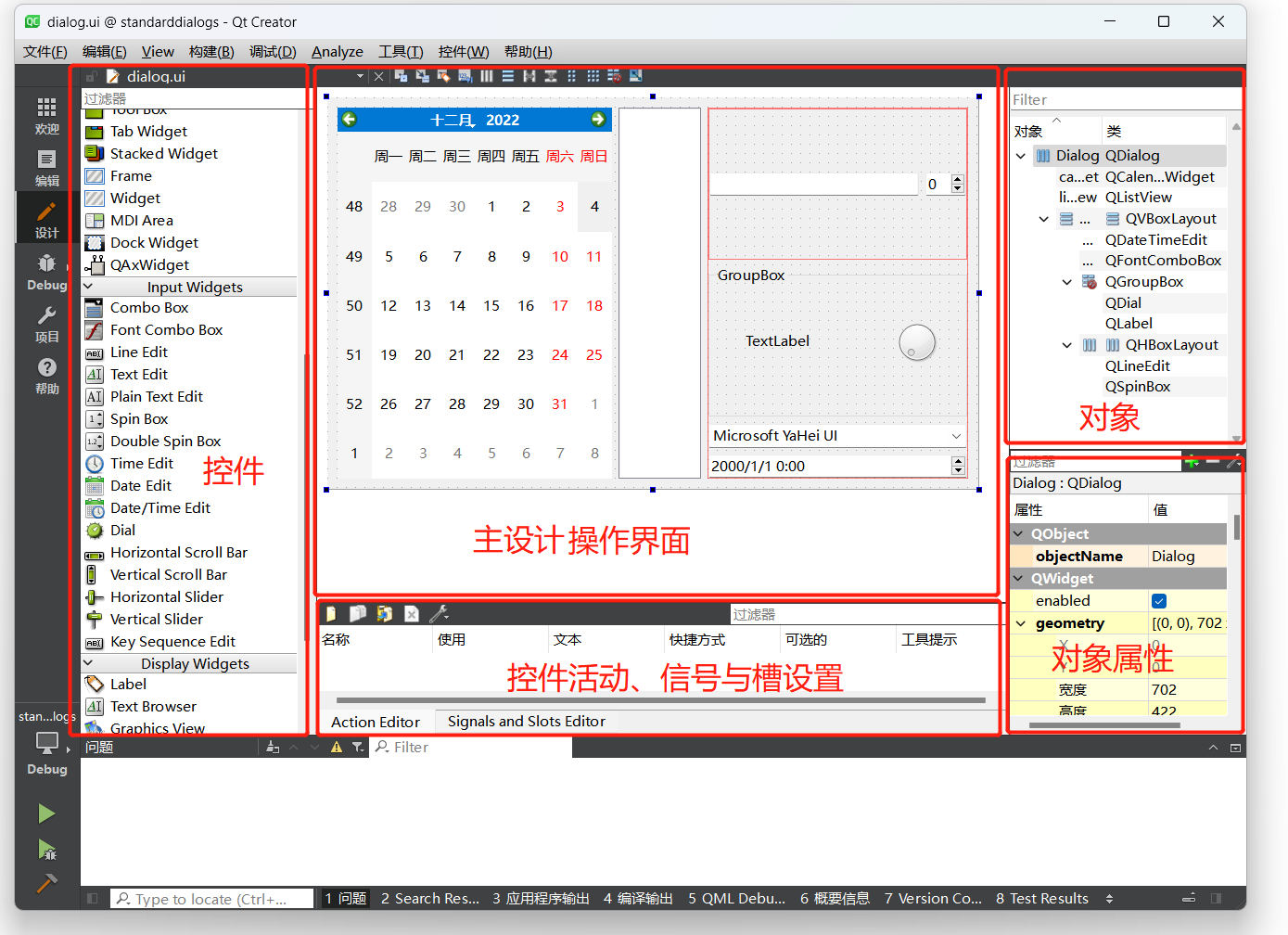This screenshot has width=1288, height=935.
Task: Open 8 Test Results output pane
Action: point(1042,898)
